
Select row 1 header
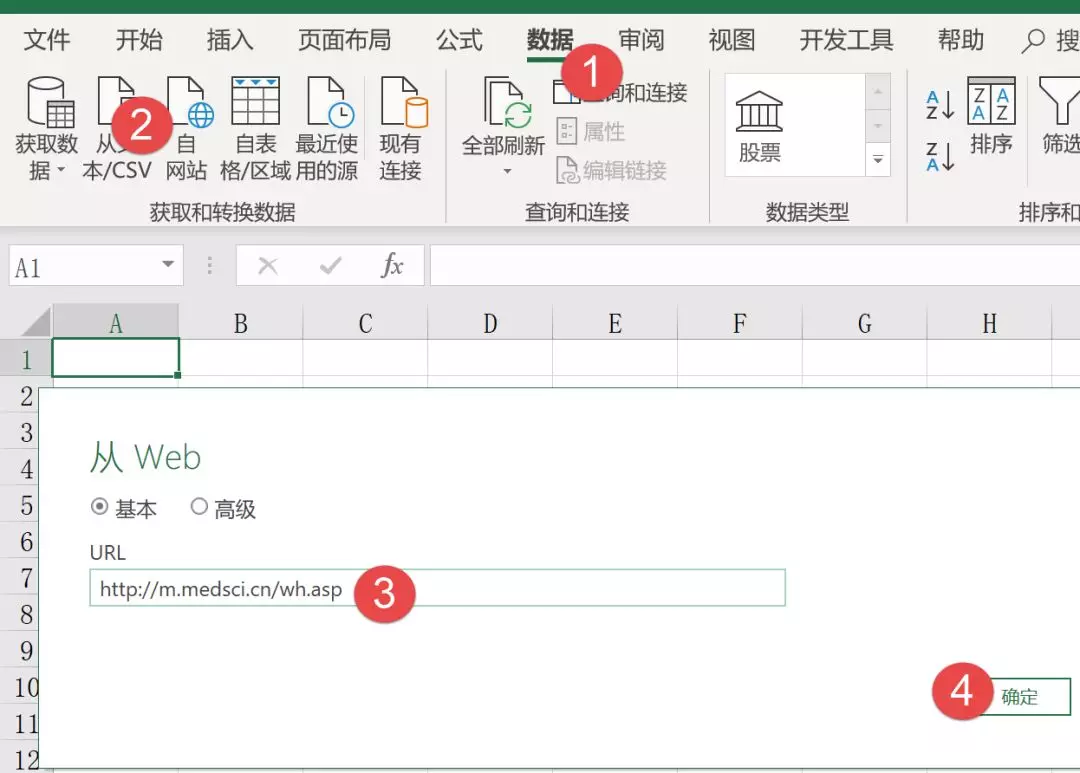pos(26,358)
